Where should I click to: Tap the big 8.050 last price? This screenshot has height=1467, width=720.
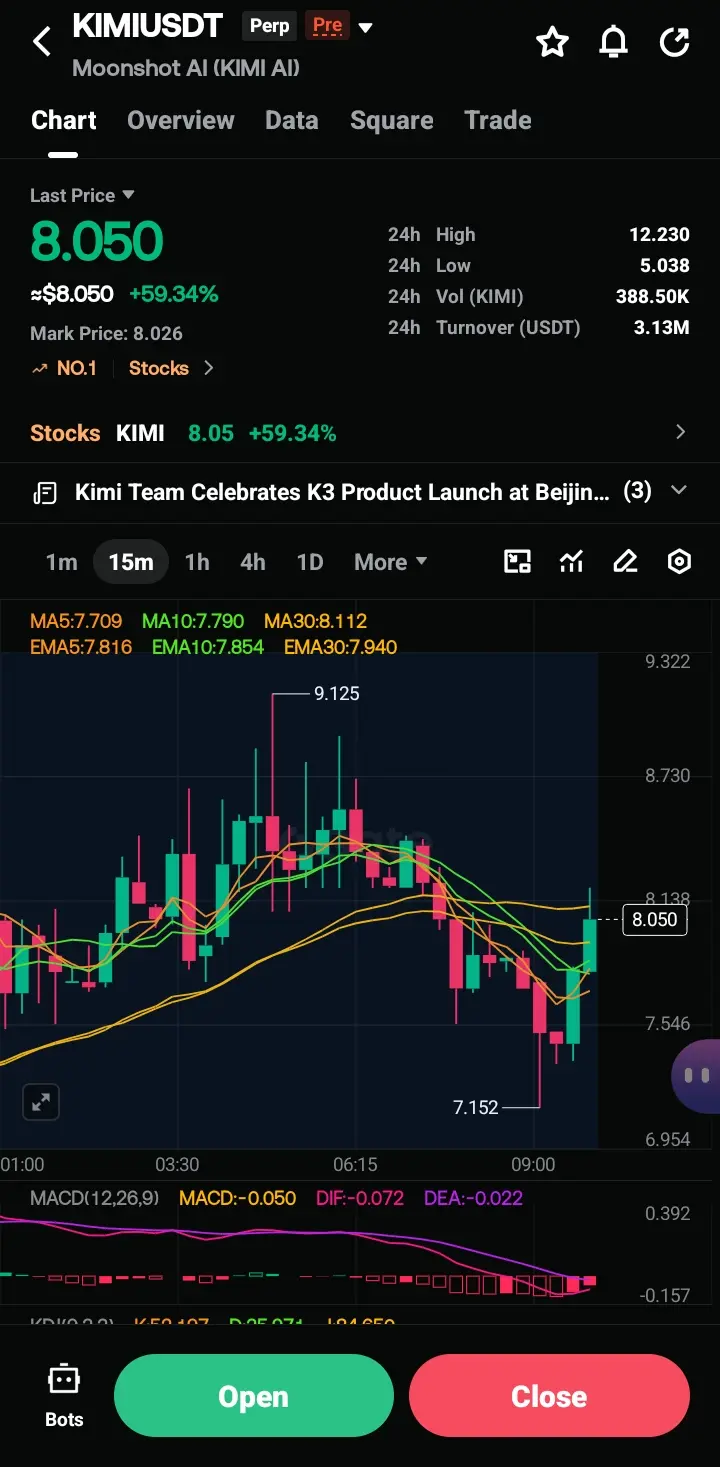pyautogui.click(x=97, y=242)
